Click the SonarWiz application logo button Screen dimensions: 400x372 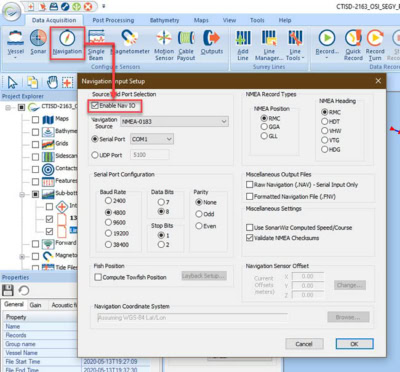12,12
